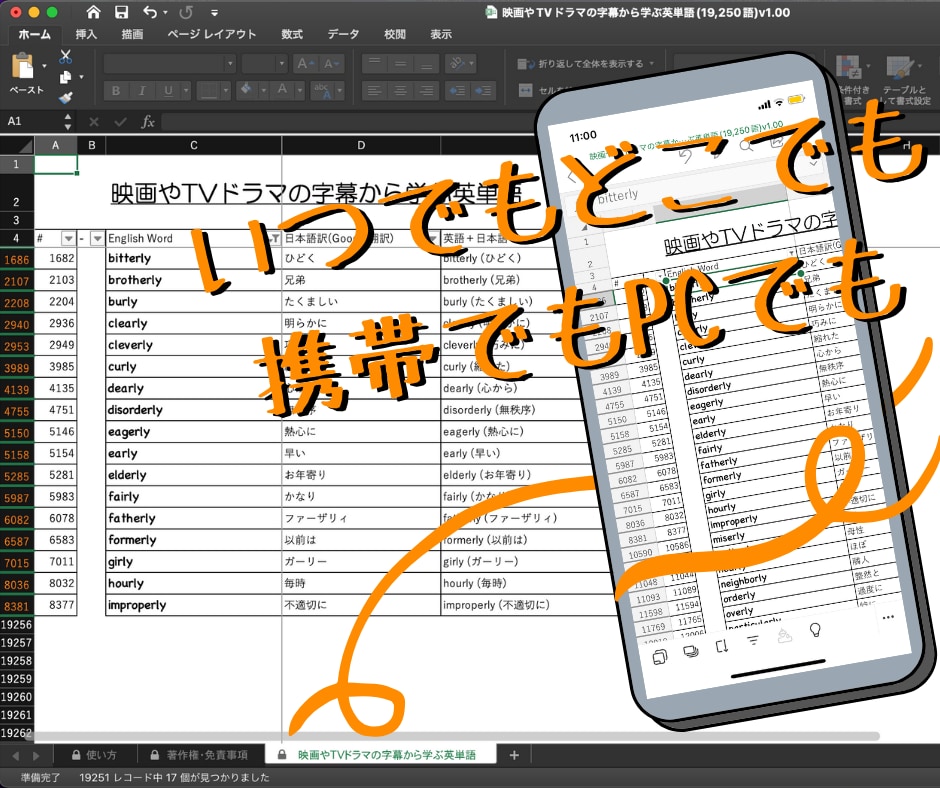This screenshot has width=940, height=788.
Task: Open the 挿入 ribbon tab
Action: tap(86, 34)
